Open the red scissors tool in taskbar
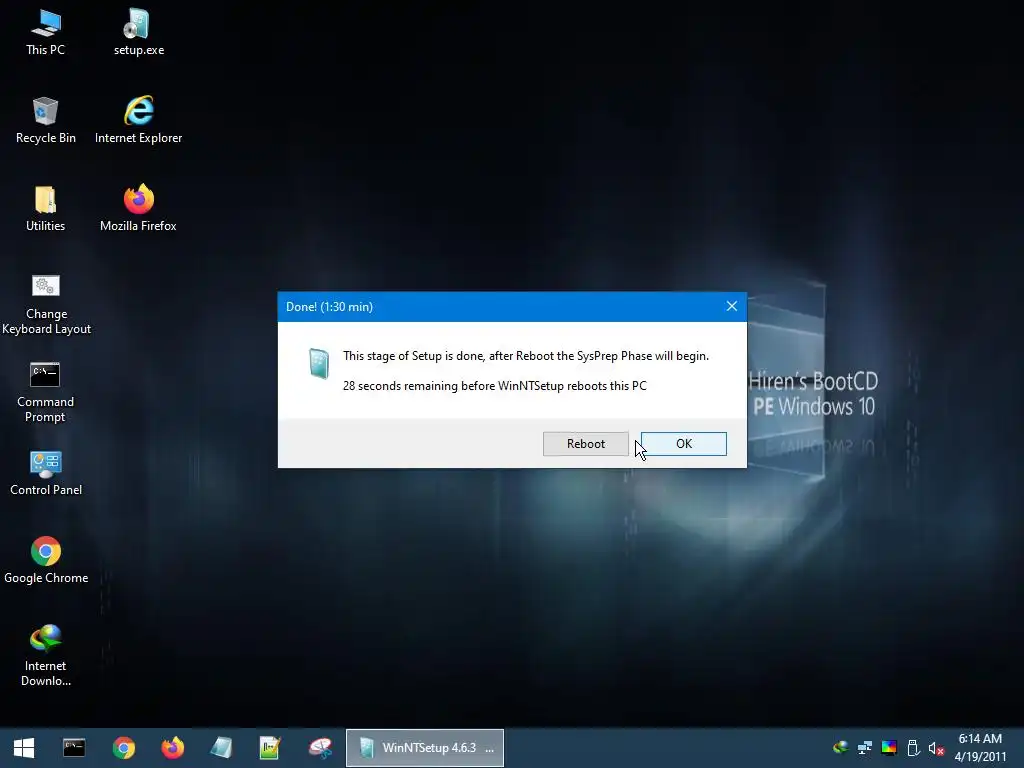The image size is (1024, 768). (320, 748)
